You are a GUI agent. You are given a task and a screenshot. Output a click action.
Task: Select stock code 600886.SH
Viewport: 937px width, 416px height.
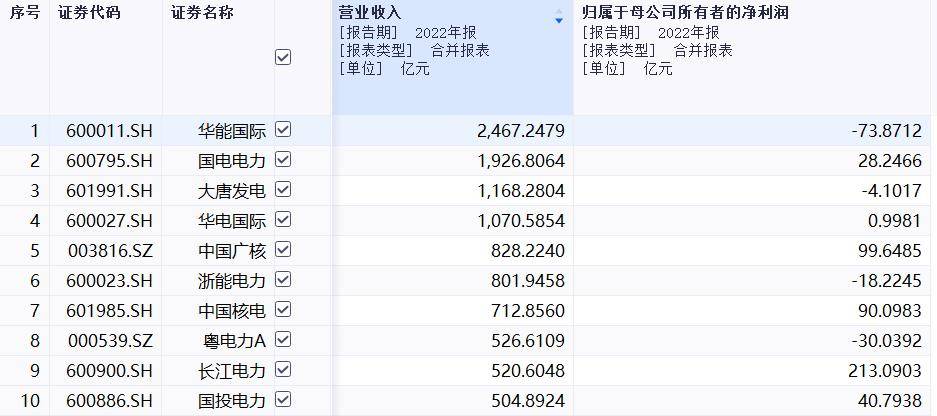coord(109,400)
